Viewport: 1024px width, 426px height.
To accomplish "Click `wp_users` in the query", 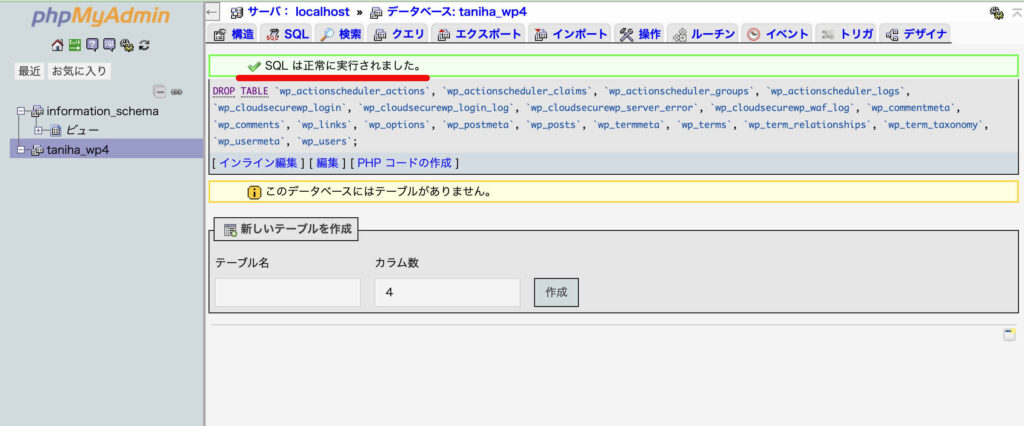I will [x=325, y=141].
